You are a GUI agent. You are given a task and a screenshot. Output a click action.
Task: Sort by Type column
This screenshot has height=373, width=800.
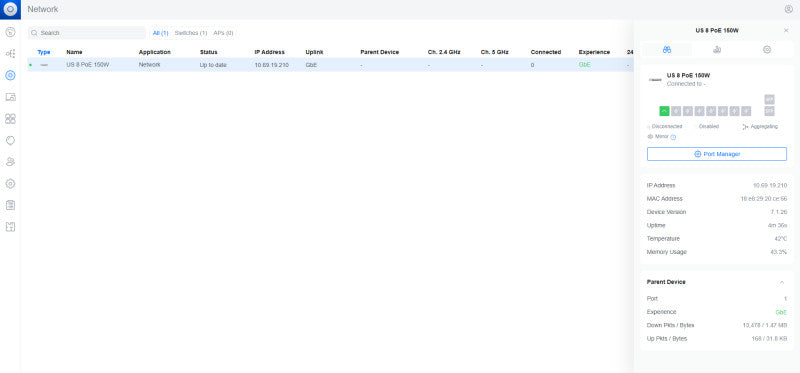pyautogui.click(x=44, y=52)
